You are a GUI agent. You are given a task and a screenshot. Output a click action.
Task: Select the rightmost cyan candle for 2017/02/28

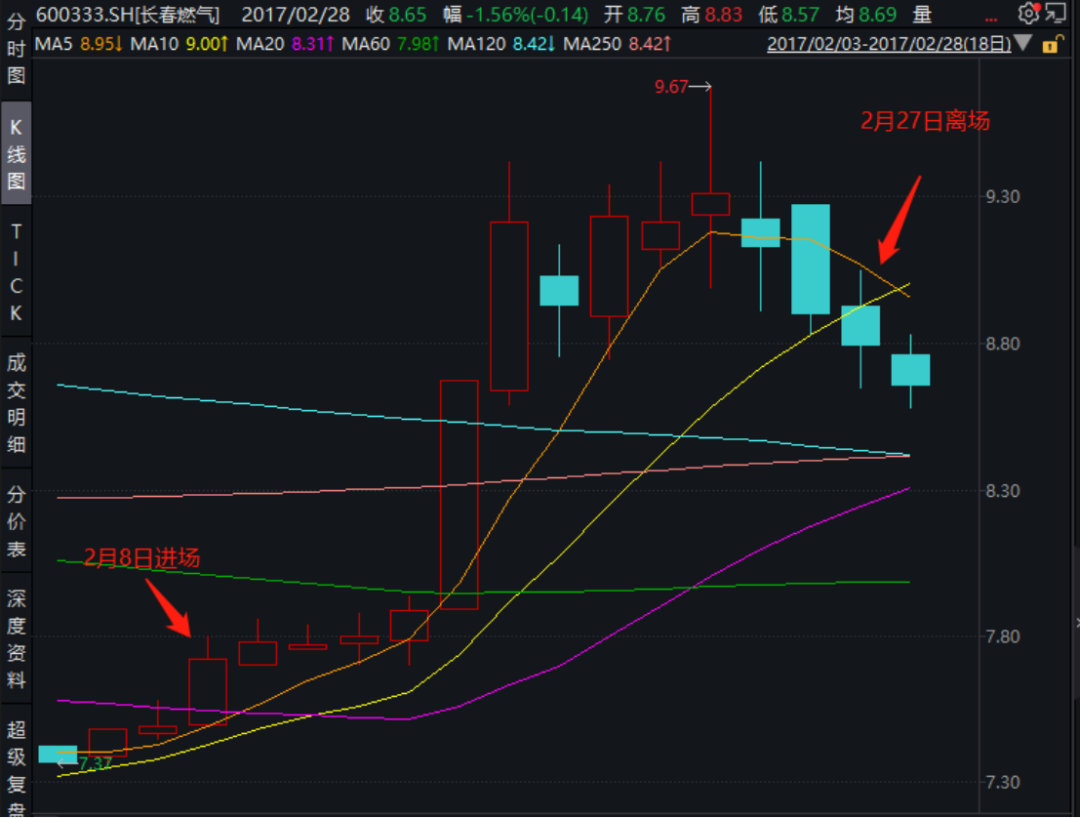[911, 370]
